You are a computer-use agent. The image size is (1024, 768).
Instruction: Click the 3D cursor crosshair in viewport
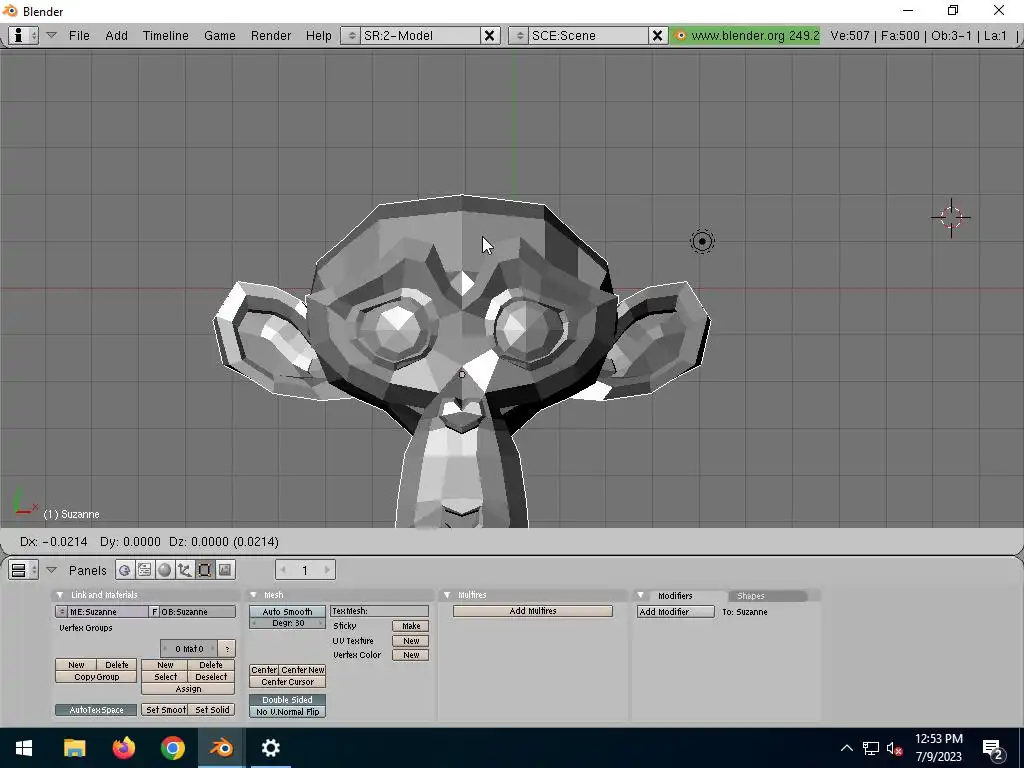(x=951, y=217)
